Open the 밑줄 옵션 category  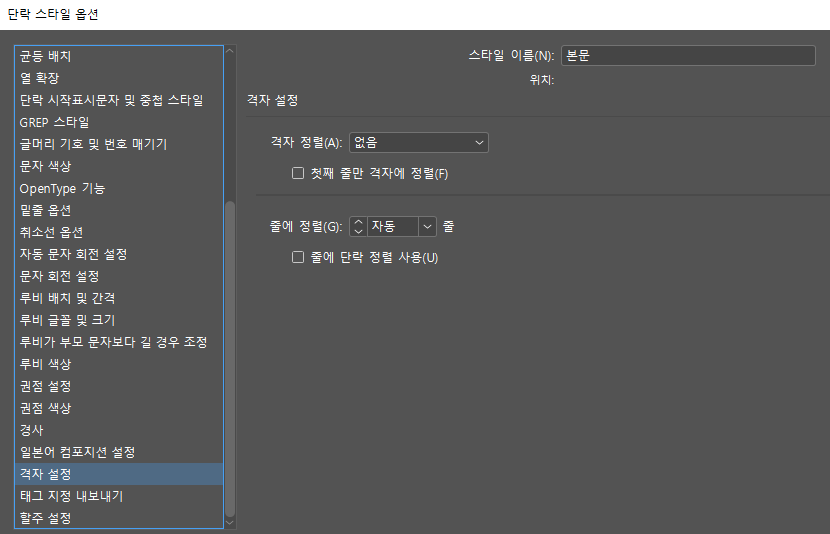coord(119,210)
